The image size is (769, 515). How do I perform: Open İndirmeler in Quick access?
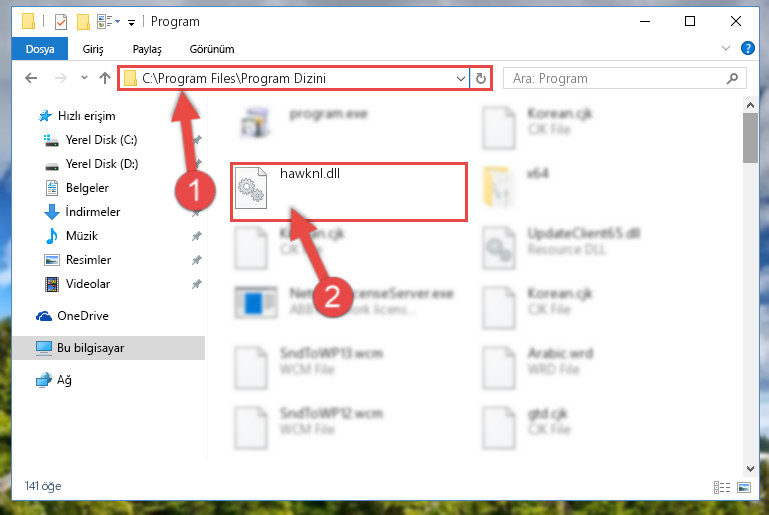click(x=93, y=212)
